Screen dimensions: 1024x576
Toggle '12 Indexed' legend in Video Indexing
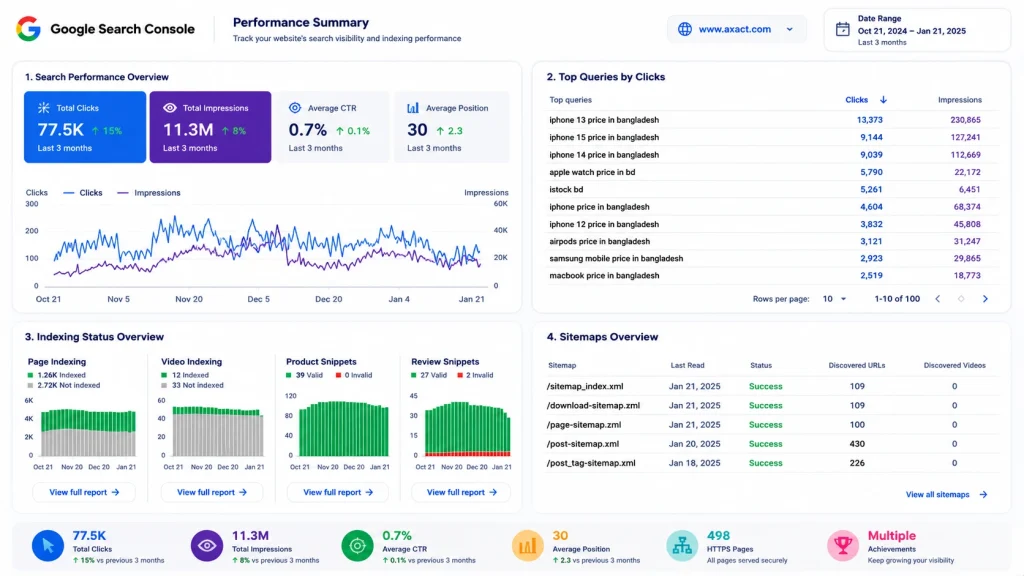tap(185, 376)
